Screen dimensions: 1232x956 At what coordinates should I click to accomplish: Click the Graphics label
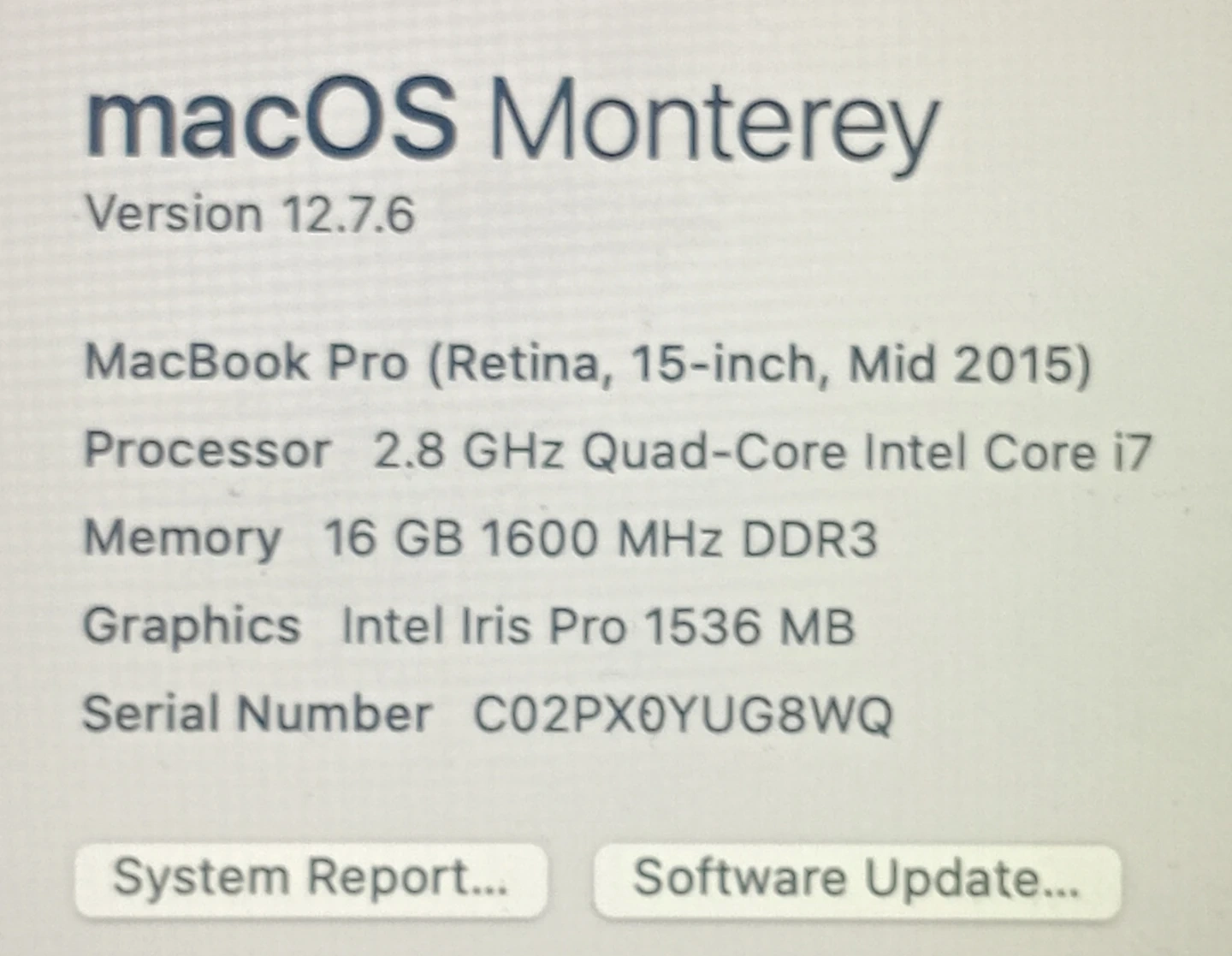pos(192,625)
